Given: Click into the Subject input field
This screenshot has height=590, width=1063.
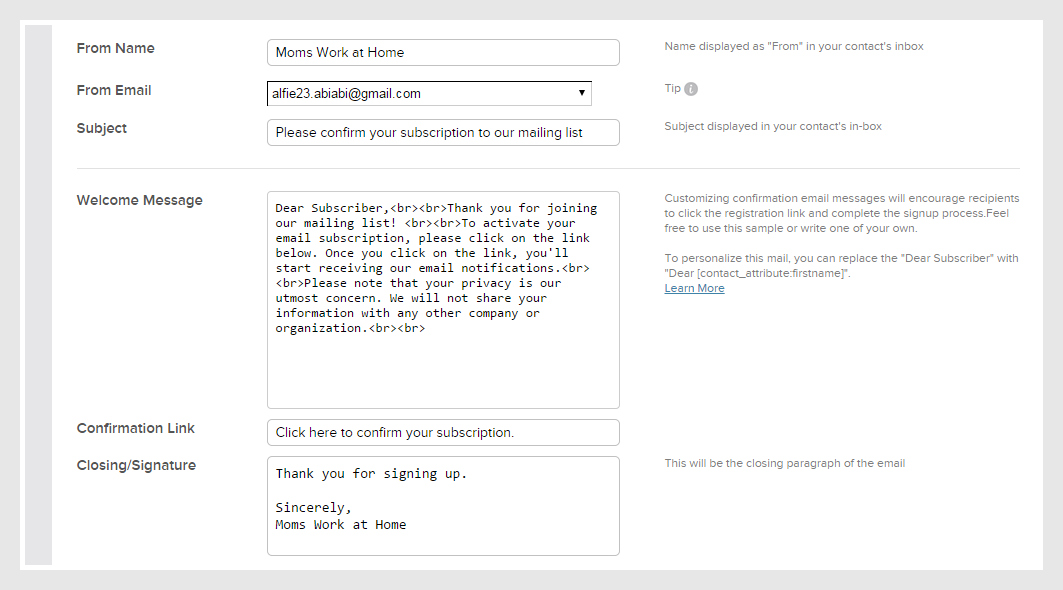Looking at the screenshot, I should coord(443,132).
